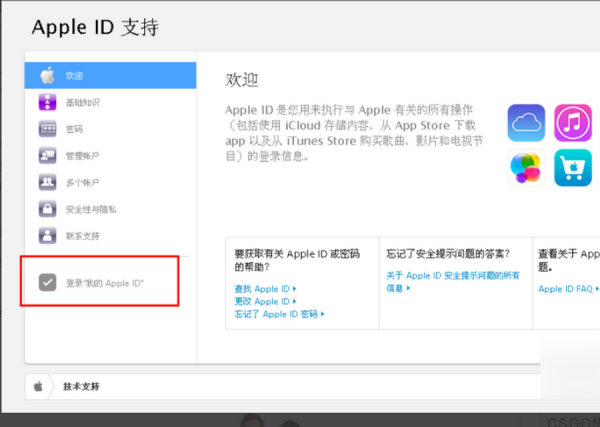Click the 联系支持 person icon
This screenshot has width=600, height=427.
pyautogui.click(x=47, y=236)
